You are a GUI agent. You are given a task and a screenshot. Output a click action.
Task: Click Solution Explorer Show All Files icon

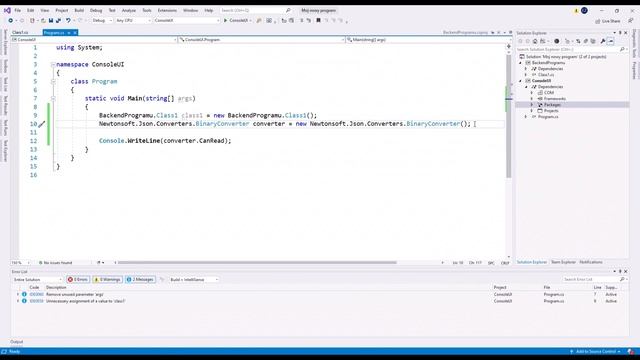(x=593, y=41)
